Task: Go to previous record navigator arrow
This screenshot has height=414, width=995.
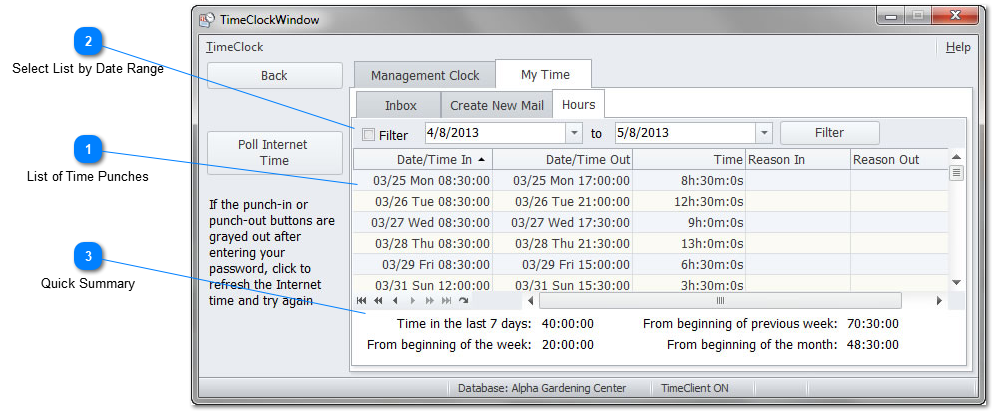Action: 395,300
